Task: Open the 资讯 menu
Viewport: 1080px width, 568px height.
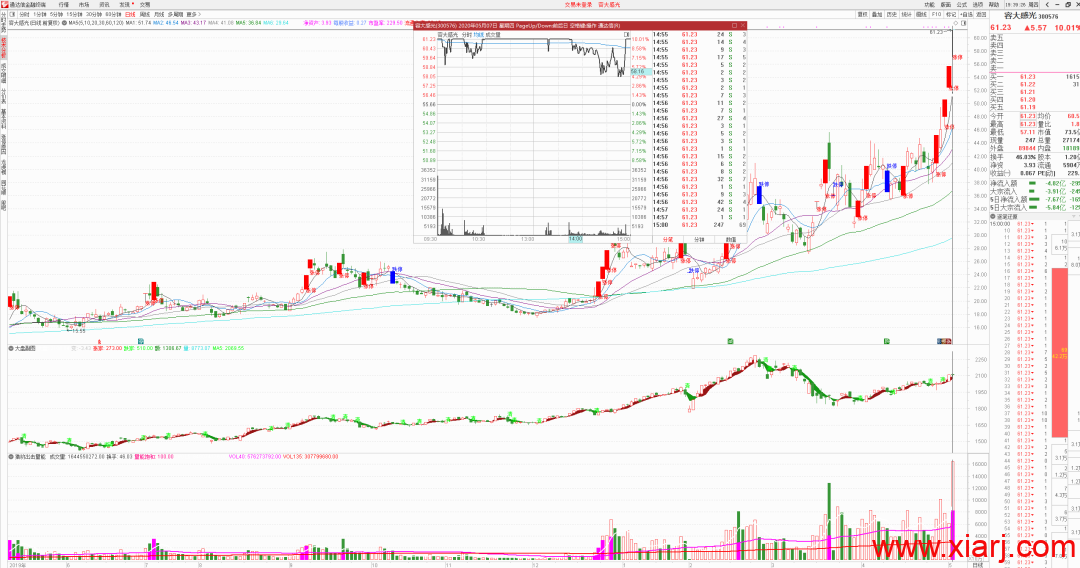Action: point(105,5)
